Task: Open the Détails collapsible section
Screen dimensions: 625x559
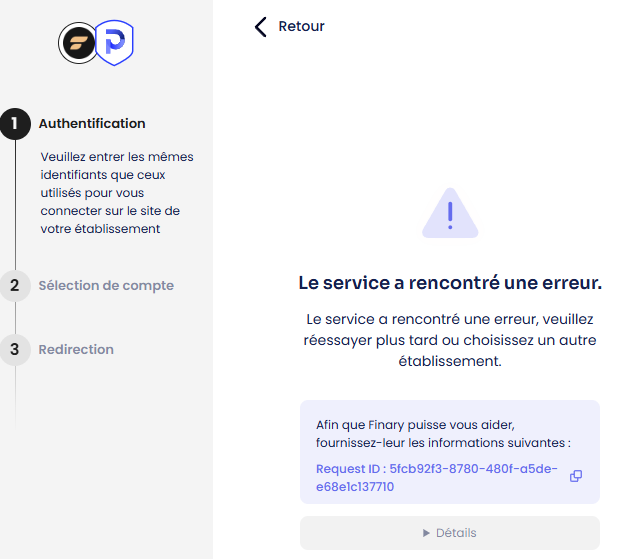Action: (450, 533)
